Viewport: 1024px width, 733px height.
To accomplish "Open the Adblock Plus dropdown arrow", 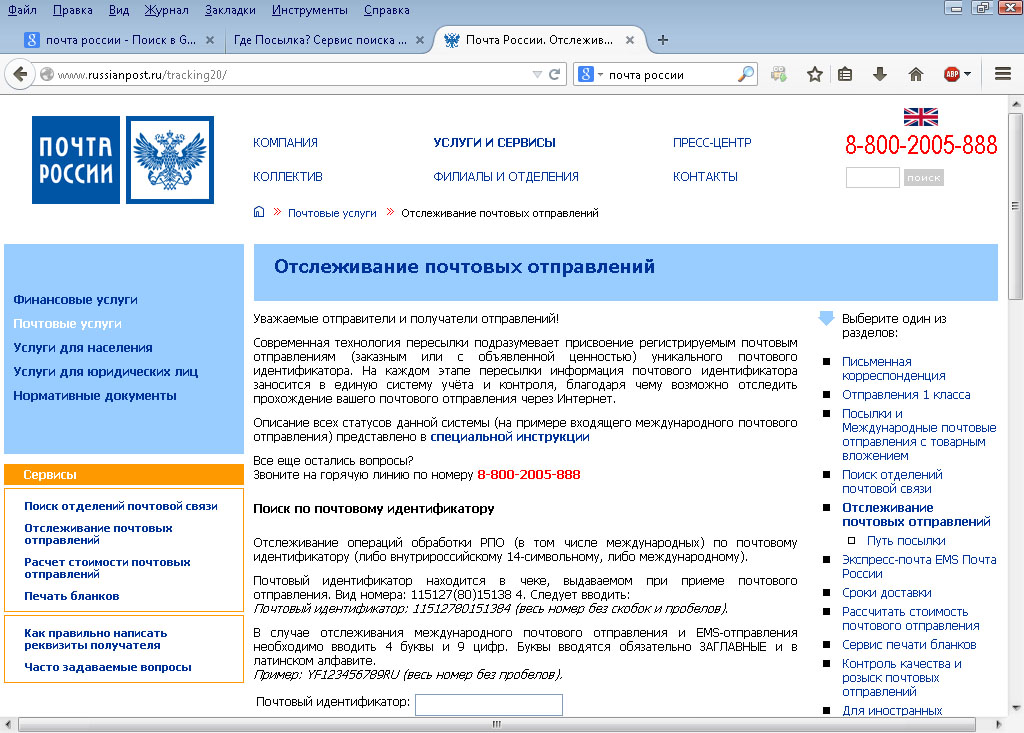I will coord(967,74).
